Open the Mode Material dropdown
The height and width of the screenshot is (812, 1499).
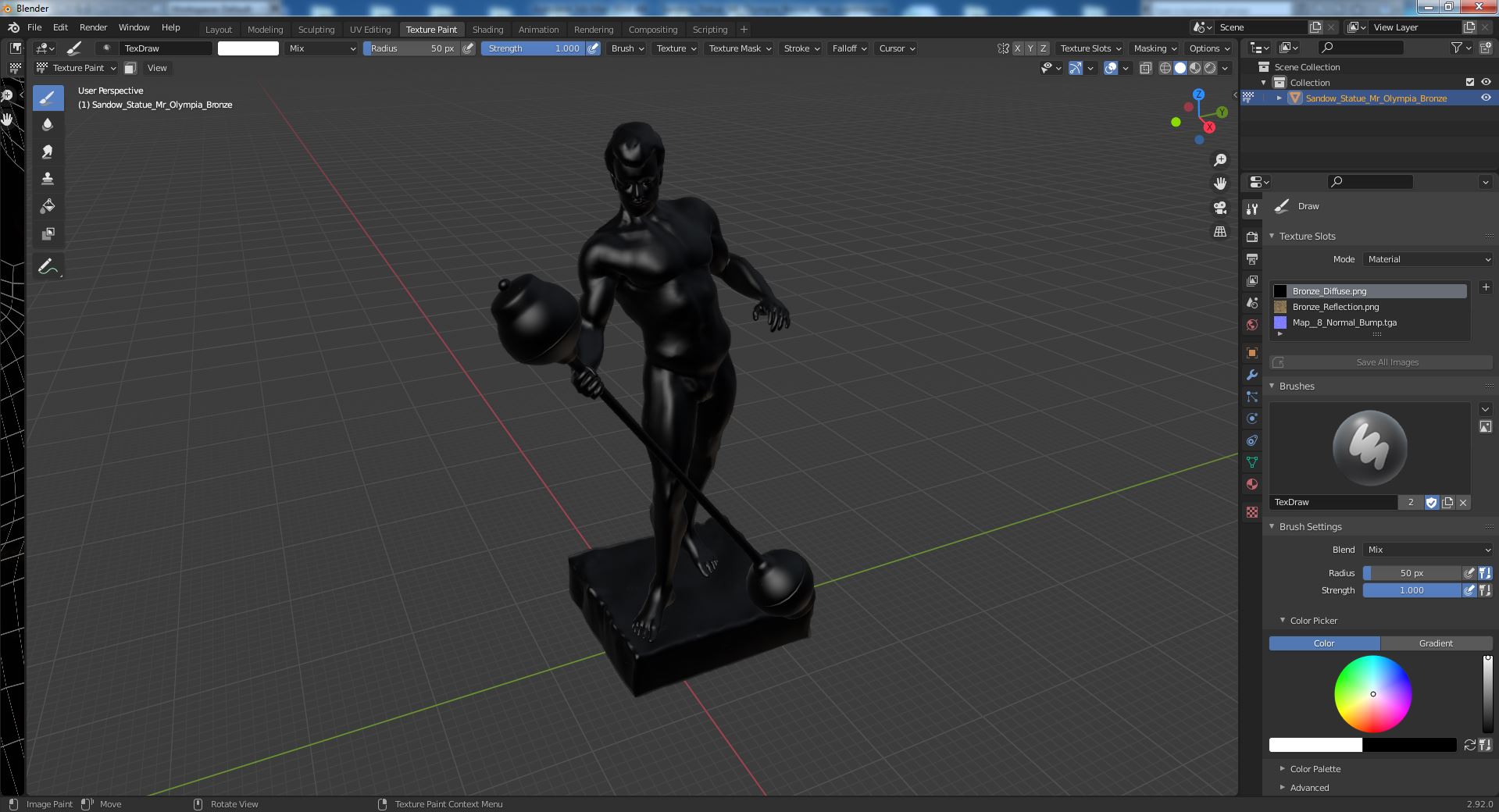1428,259
